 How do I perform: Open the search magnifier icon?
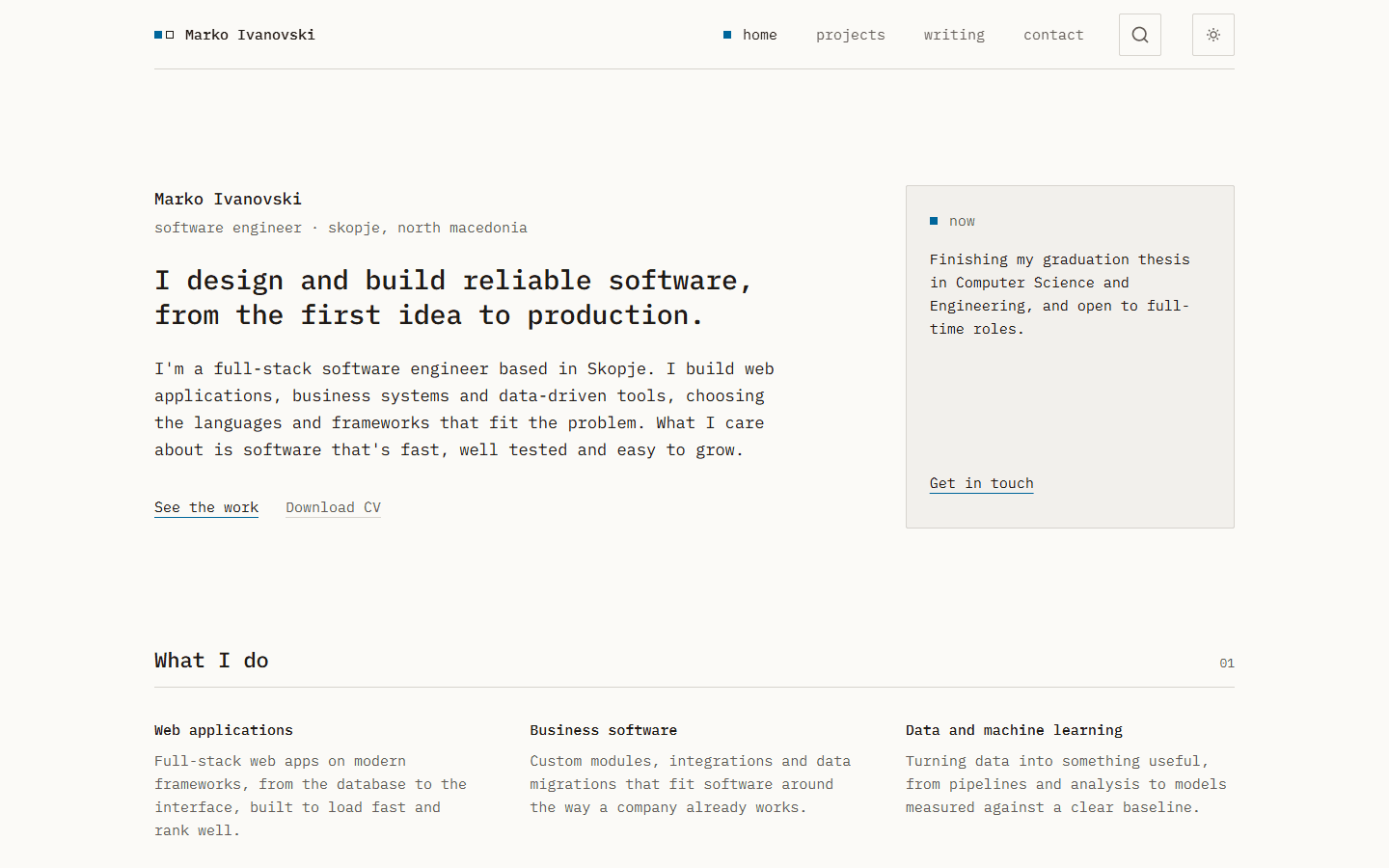[1139, 35]
